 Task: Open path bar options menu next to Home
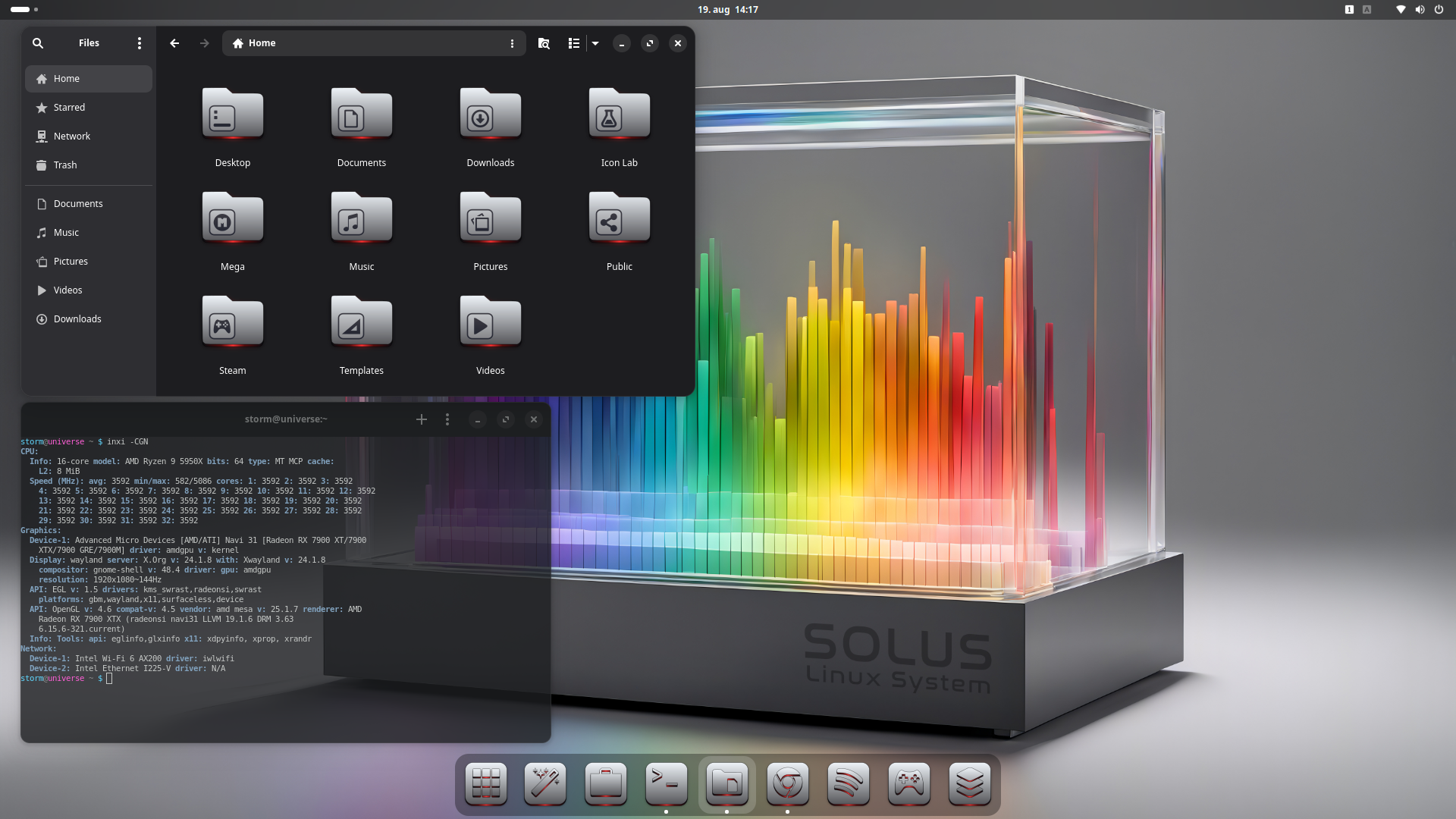(512, 43)
